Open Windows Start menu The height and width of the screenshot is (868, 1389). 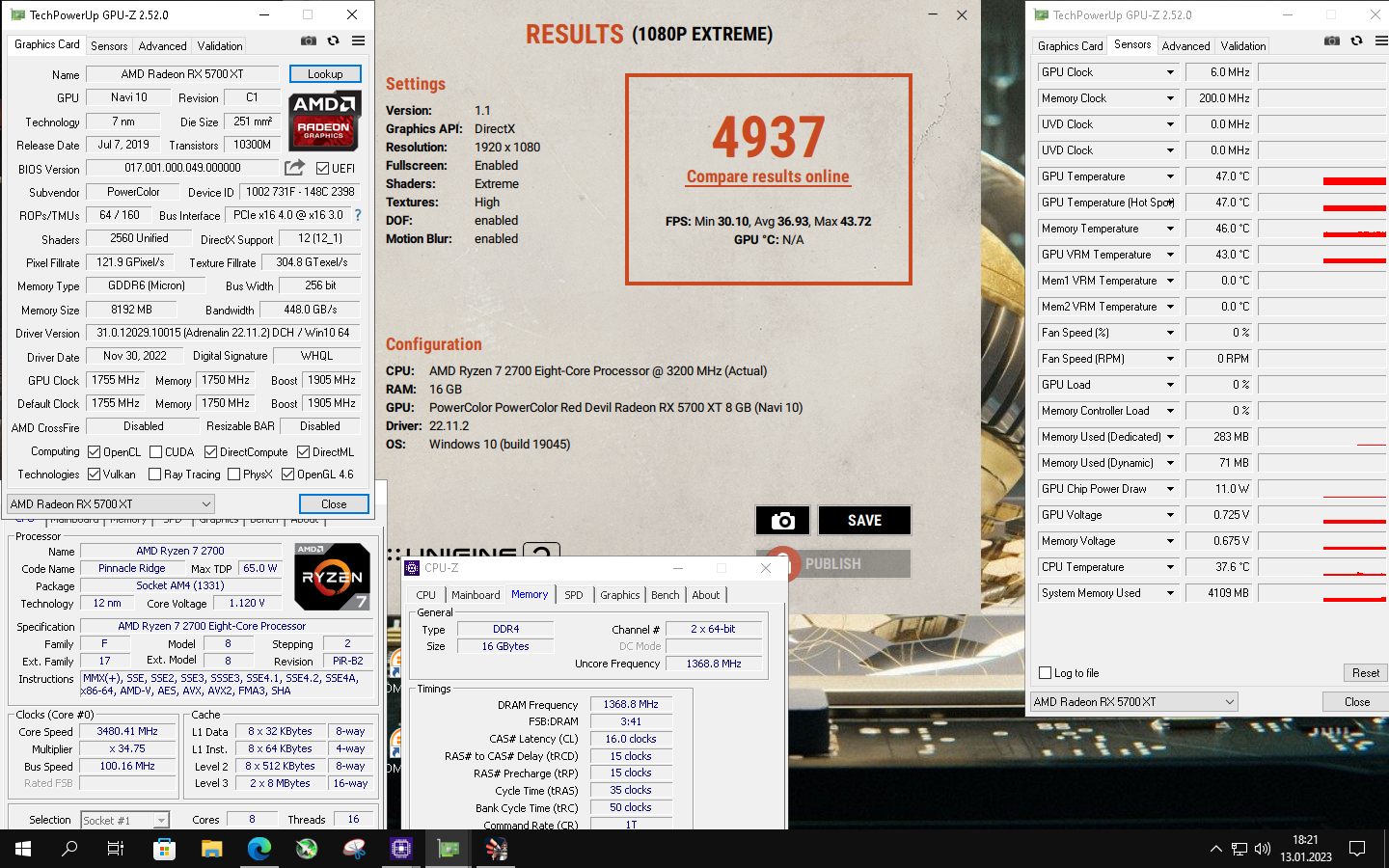pyautogui.click(x=23, y=849)
